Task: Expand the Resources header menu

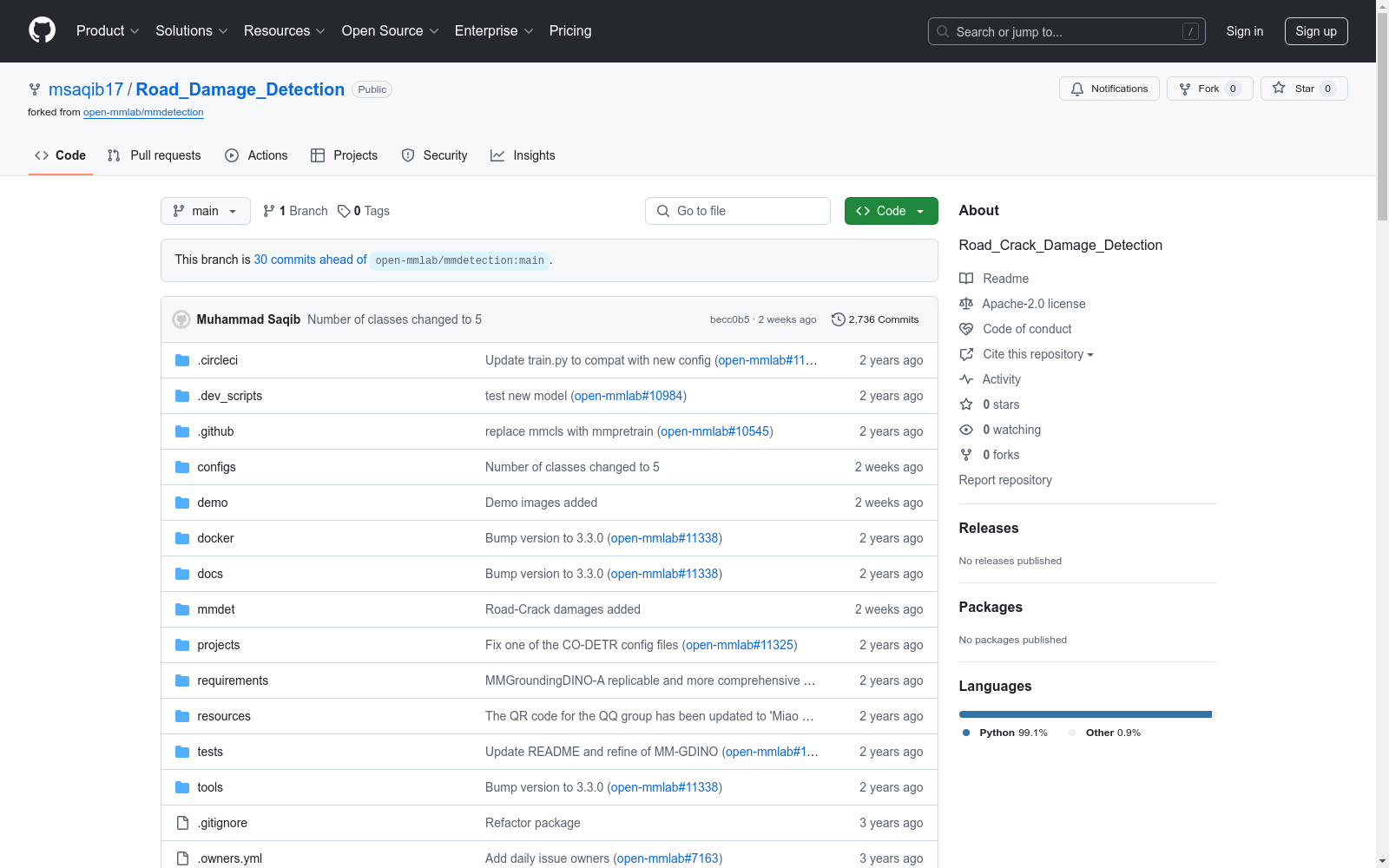Action: [285, 30]
